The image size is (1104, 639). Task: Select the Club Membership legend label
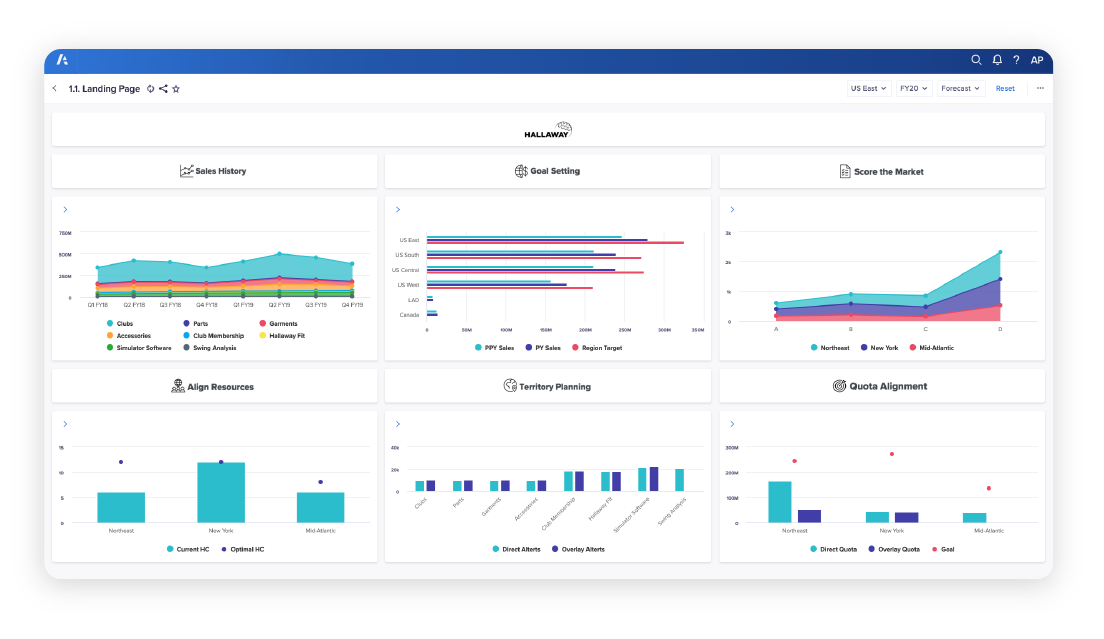click(219, 336)
